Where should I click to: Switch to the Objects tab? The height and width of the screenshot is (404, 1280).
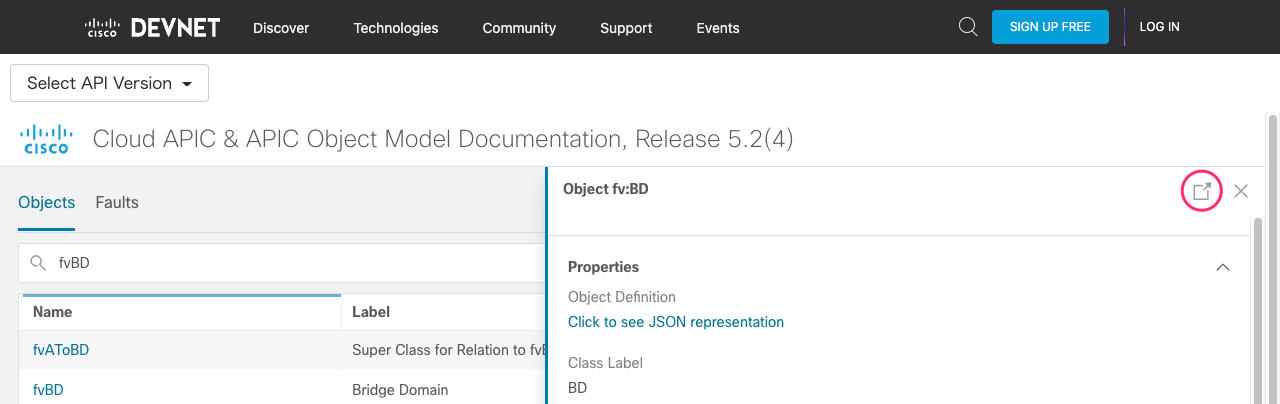(x=47, y=202)
